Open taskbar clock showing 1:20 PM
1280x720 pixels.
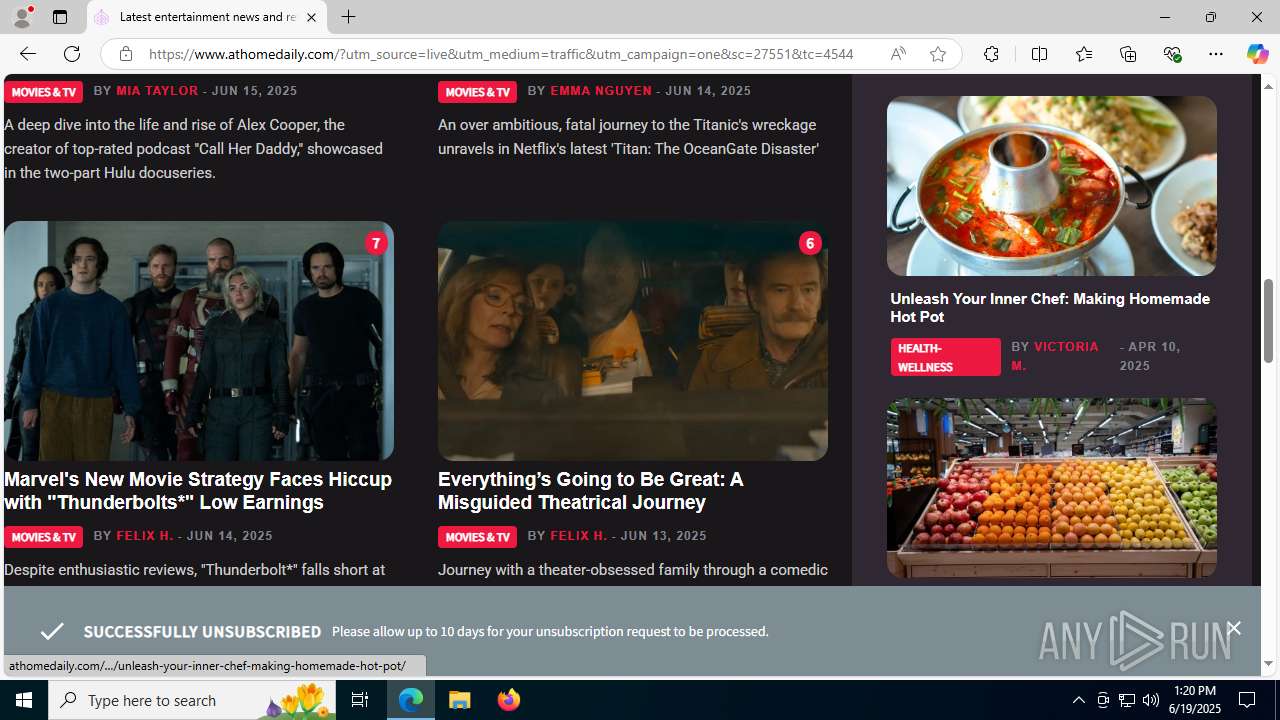tap(1193, 700)
